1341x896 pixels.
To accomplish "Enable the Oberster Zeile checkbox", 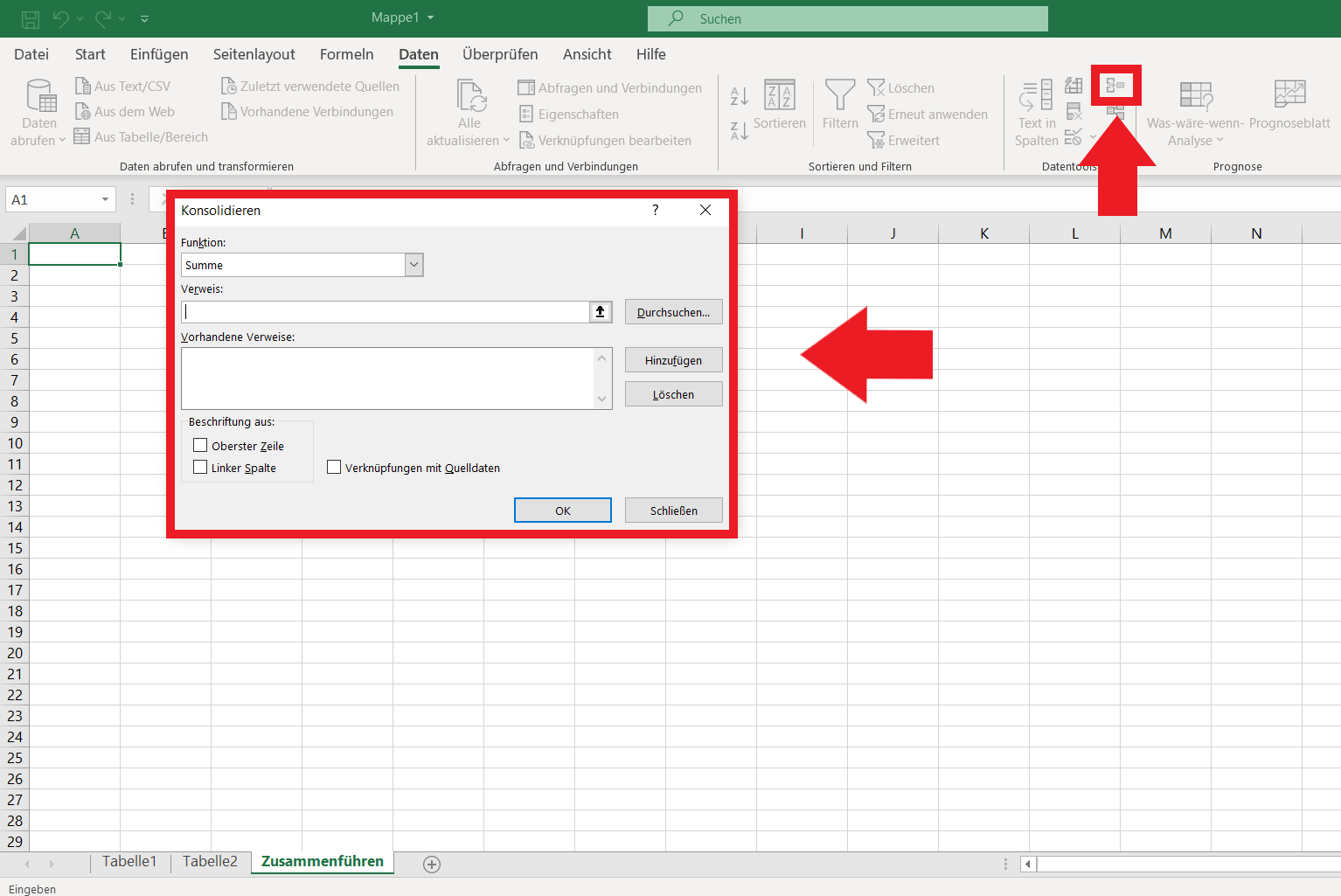I will 200,445.
